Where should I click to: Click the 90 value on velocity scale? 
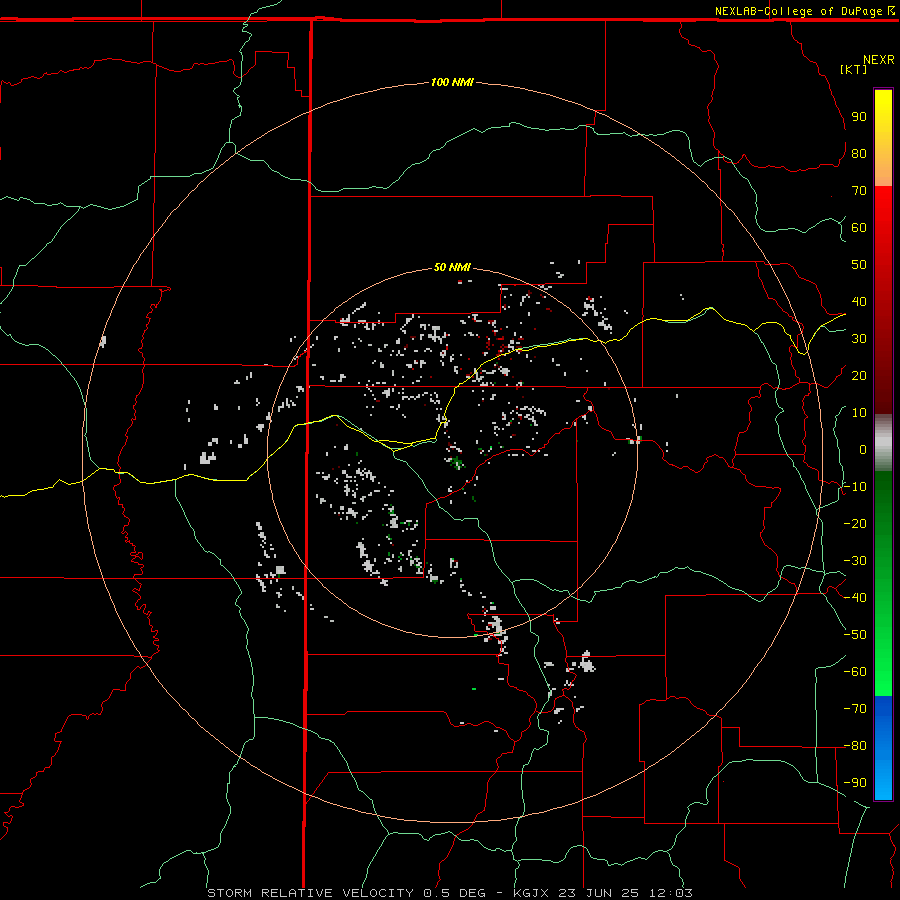point(859,117)
